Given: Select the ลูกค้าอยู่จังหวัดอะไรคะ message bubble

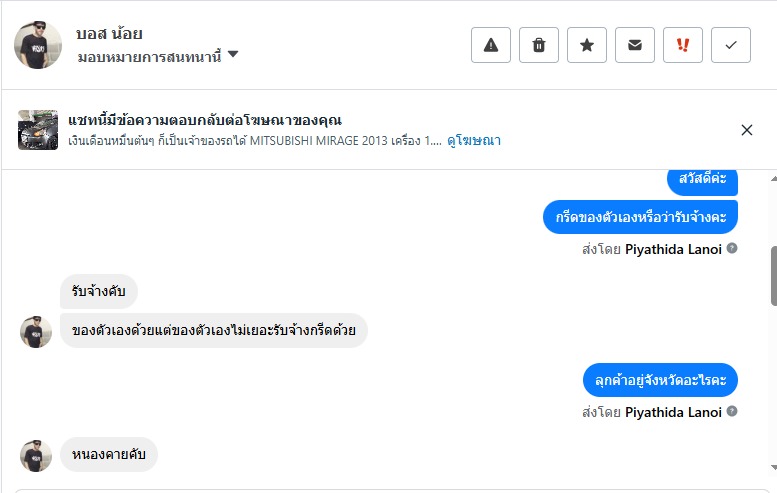Looking at the screenshot, I should click(660, 380).
